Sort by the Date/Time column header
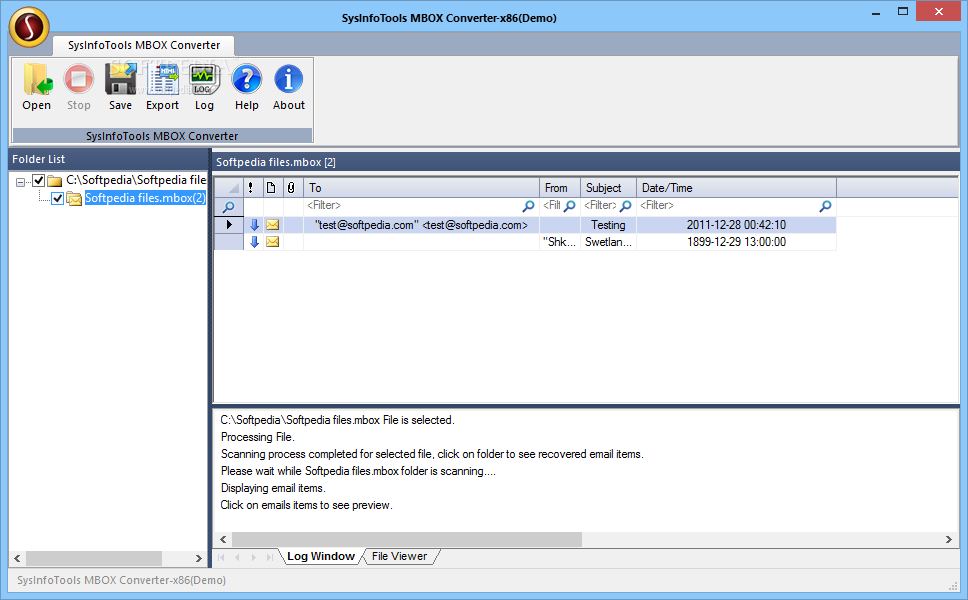The height and width of the screenshot is (600, 968). (736, 188)
